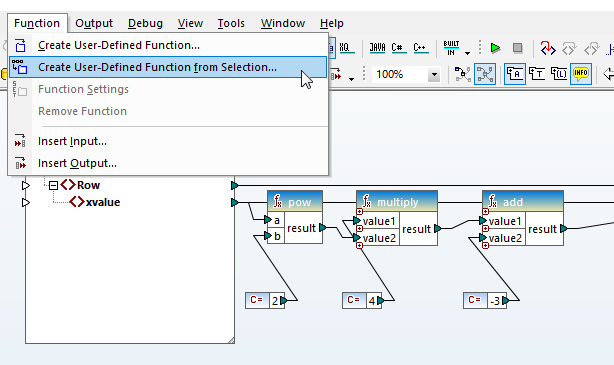The width and height of the screenshot is (614, 365).
Task: Open dropdown arrow beside Insert Output icon
Action: [x=351, y=79]
